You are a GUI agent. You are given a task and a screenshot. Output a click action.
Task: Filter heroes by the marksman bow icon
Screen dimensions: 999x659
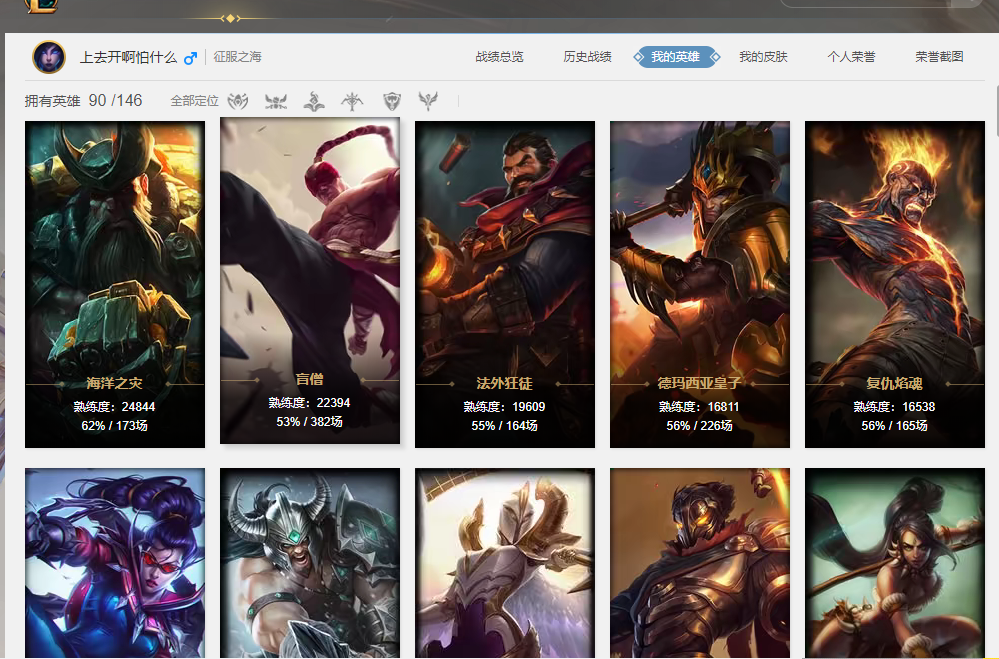pyautogui.click(x=352, y=101)
